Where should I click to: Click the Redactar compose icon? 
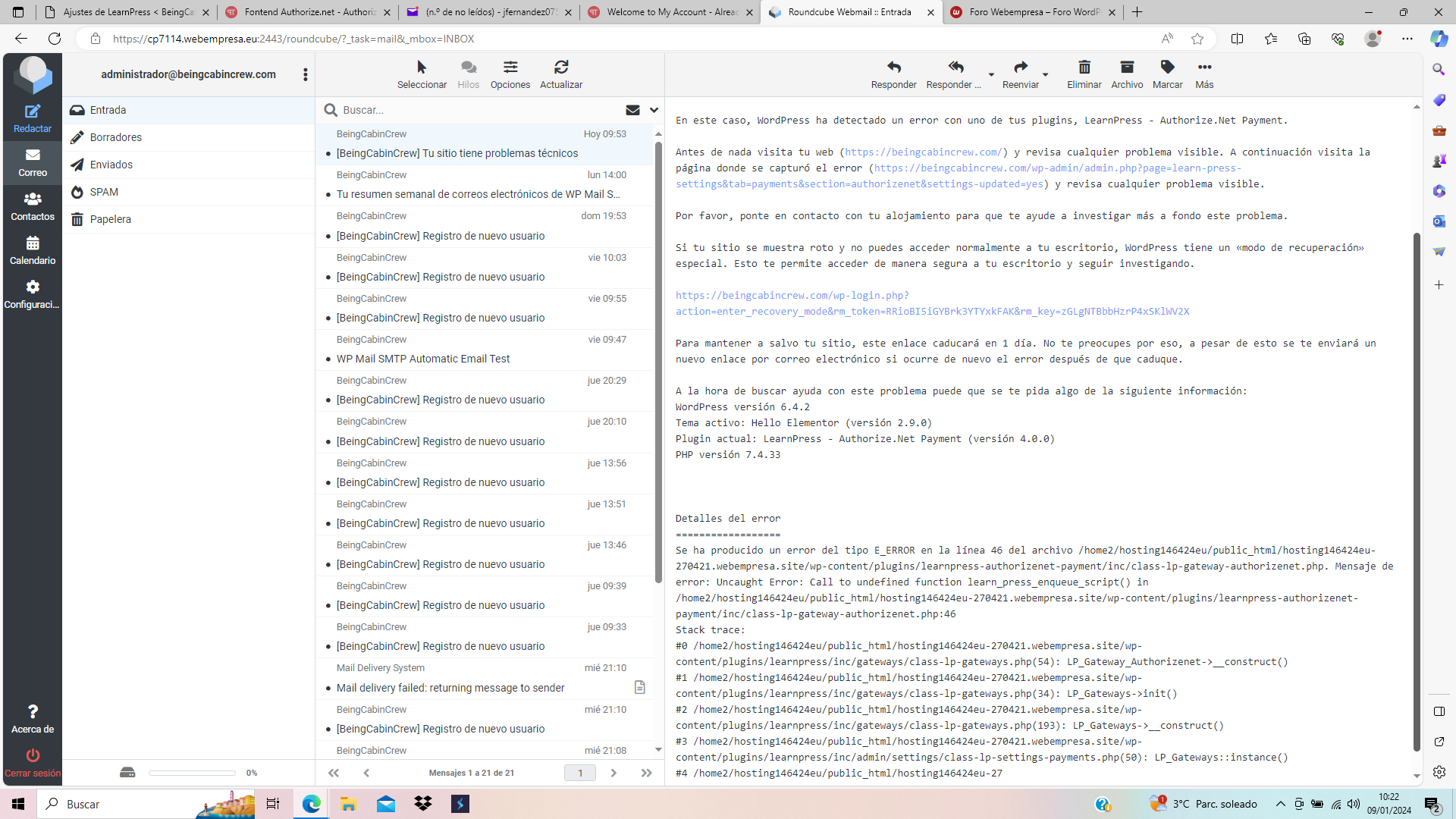click(x=33, y=111)
